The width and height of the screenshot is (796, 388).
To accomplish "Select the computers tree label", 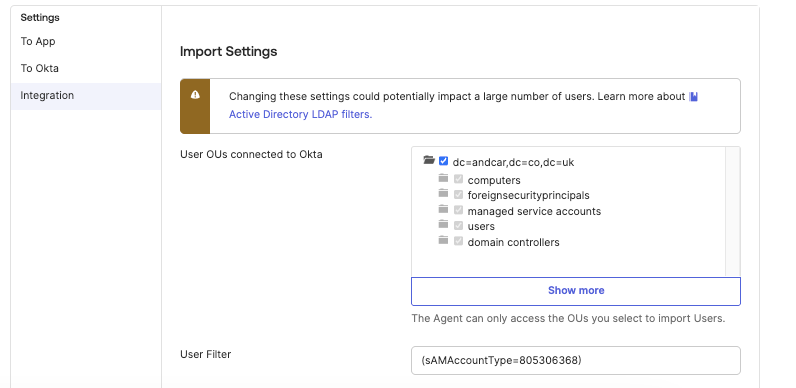I will click(x=494, y=180).
